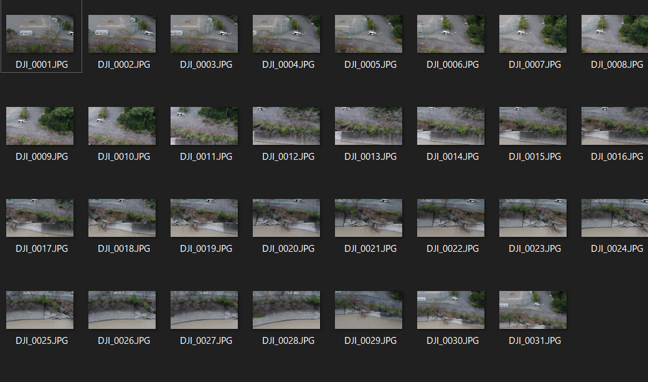Click the DJI_0004.JPG image thumbnail

tap(286, 34)
